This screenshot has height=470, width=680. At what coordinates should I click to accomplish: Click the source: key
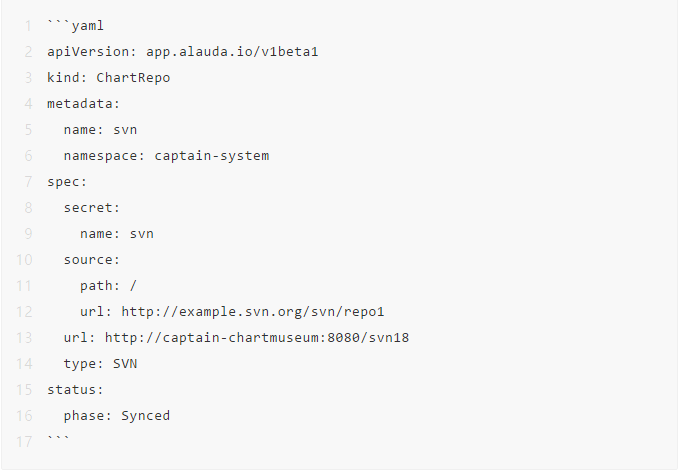pyautogui.click(x=92, y=259)
